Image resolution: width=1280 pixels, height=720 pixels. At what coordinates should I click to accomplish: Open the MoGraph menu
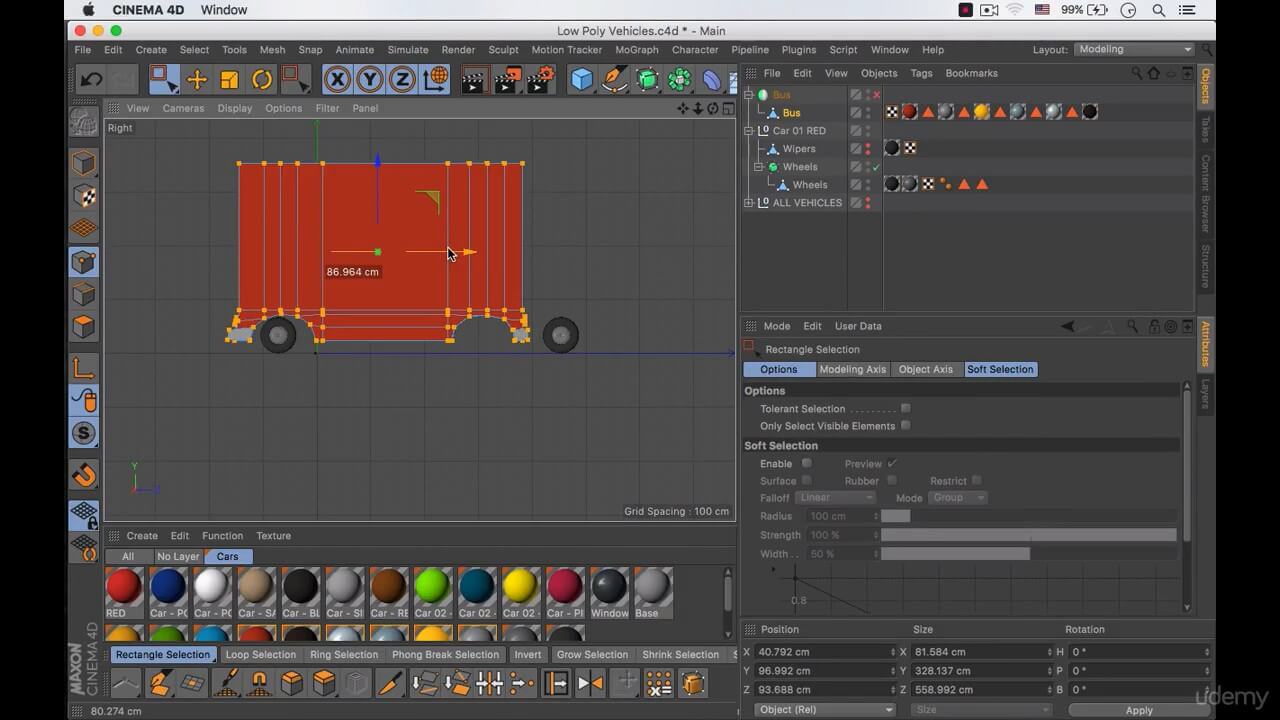pyautogui.click(x=636, y=50)
